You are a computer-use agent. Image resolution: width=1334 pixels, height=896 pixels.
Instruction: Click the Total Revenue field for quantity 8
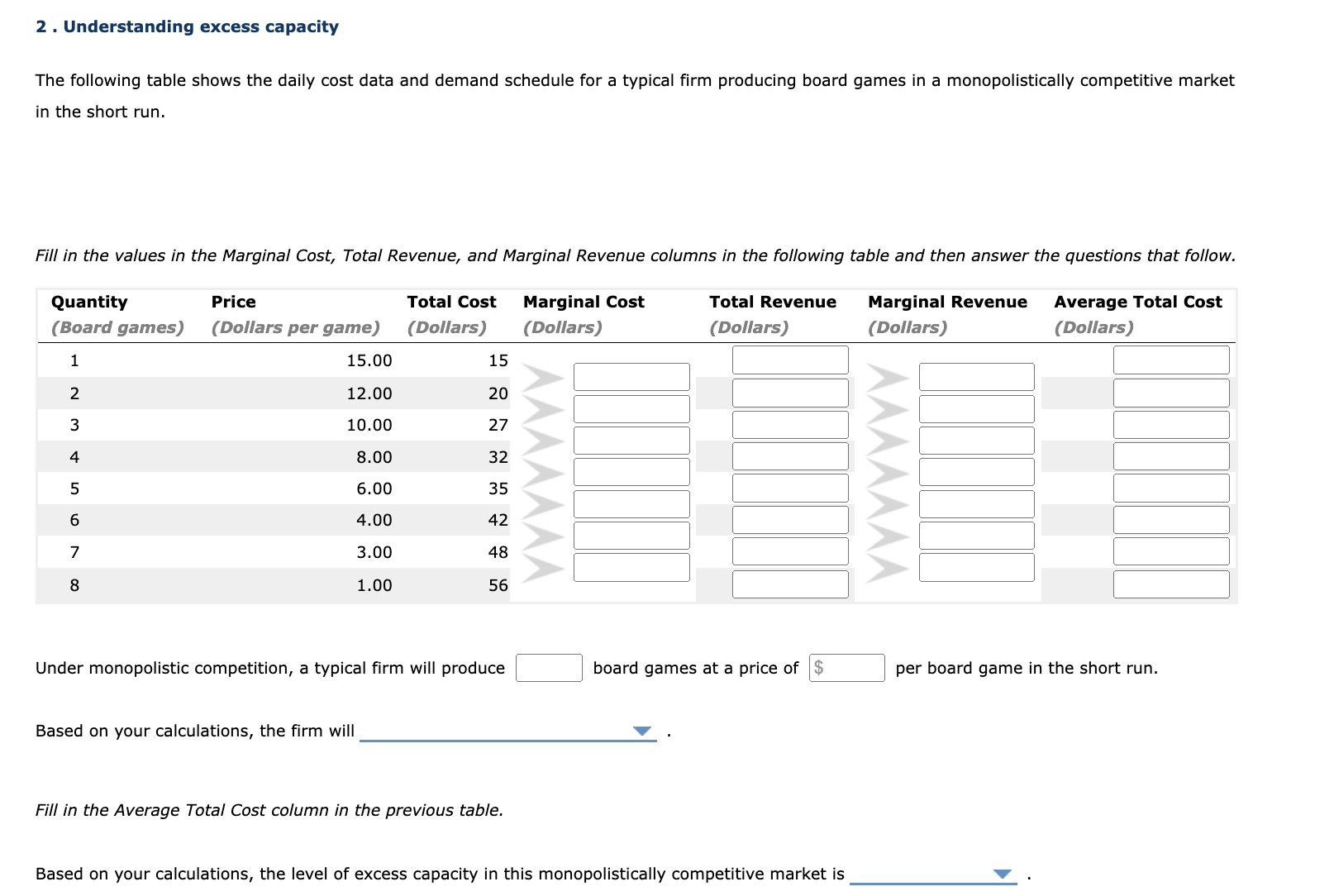[x=789, y=584]
